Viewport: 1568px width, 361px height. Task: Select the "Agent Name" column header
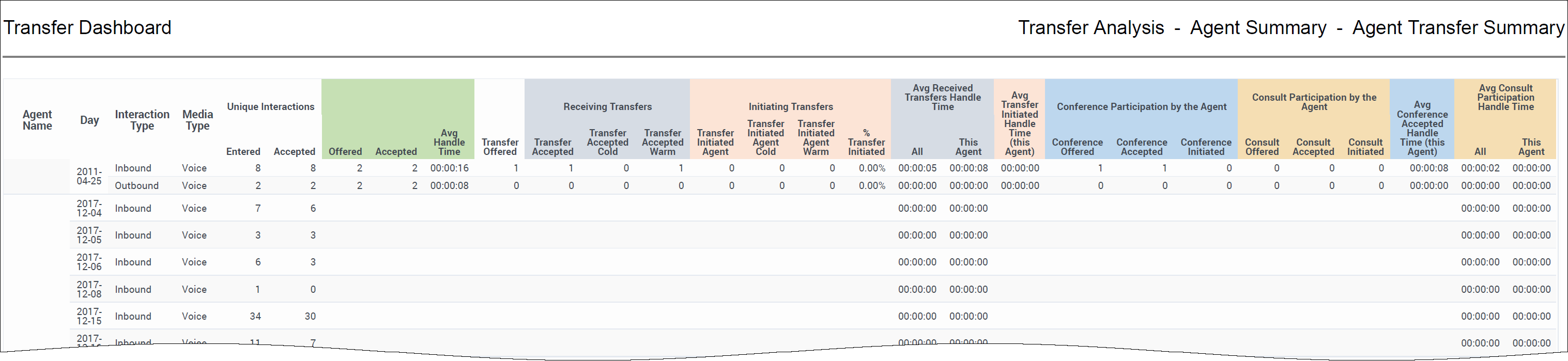point(37,120)
